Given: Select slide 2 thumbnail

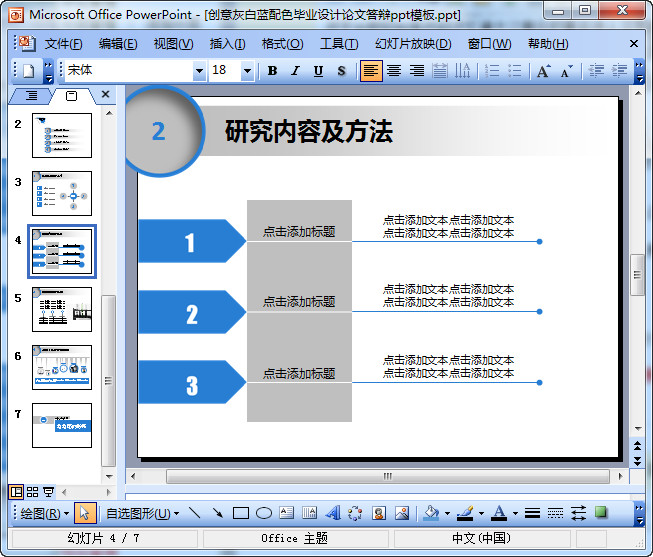Looking at the screenshot, I should 62,135.
